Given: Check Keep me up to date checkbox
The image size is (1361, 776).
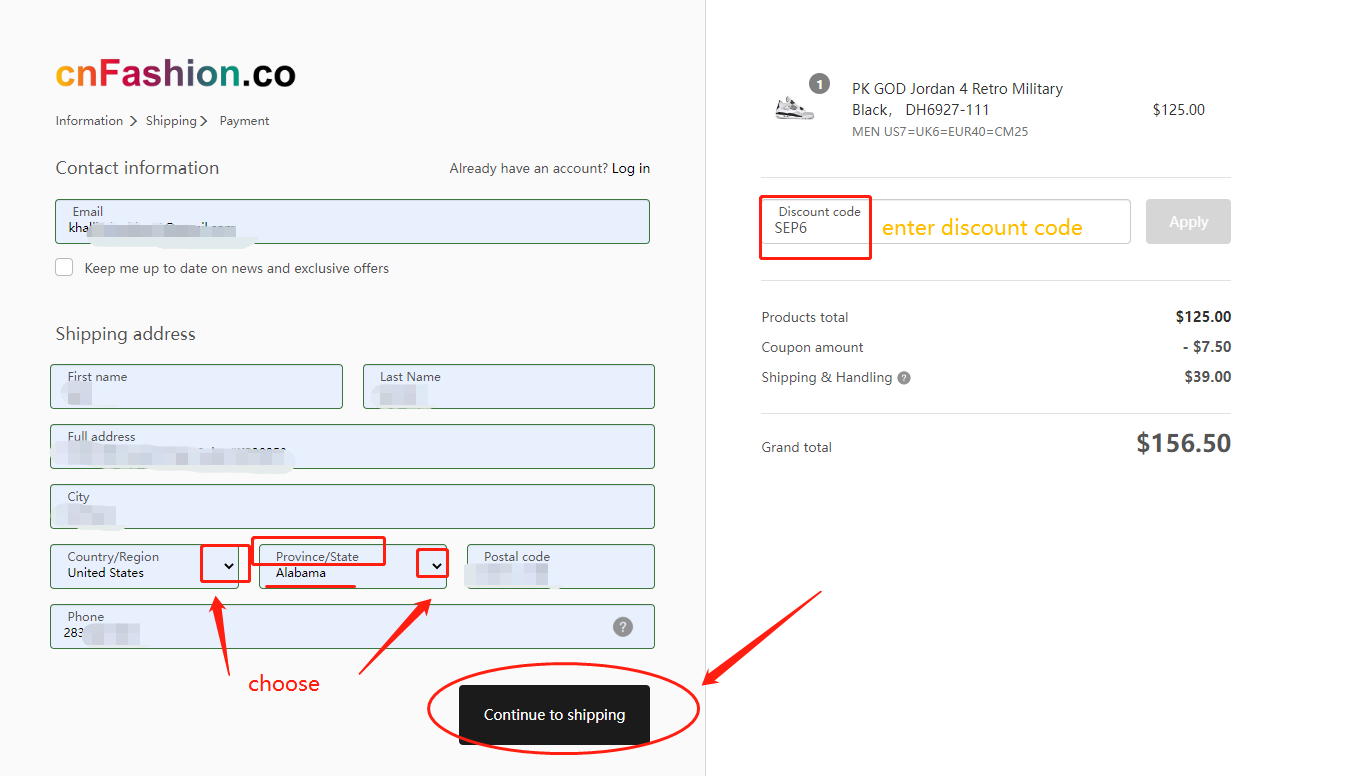Looking at the screenshot, I should click(x=65, y=268).
